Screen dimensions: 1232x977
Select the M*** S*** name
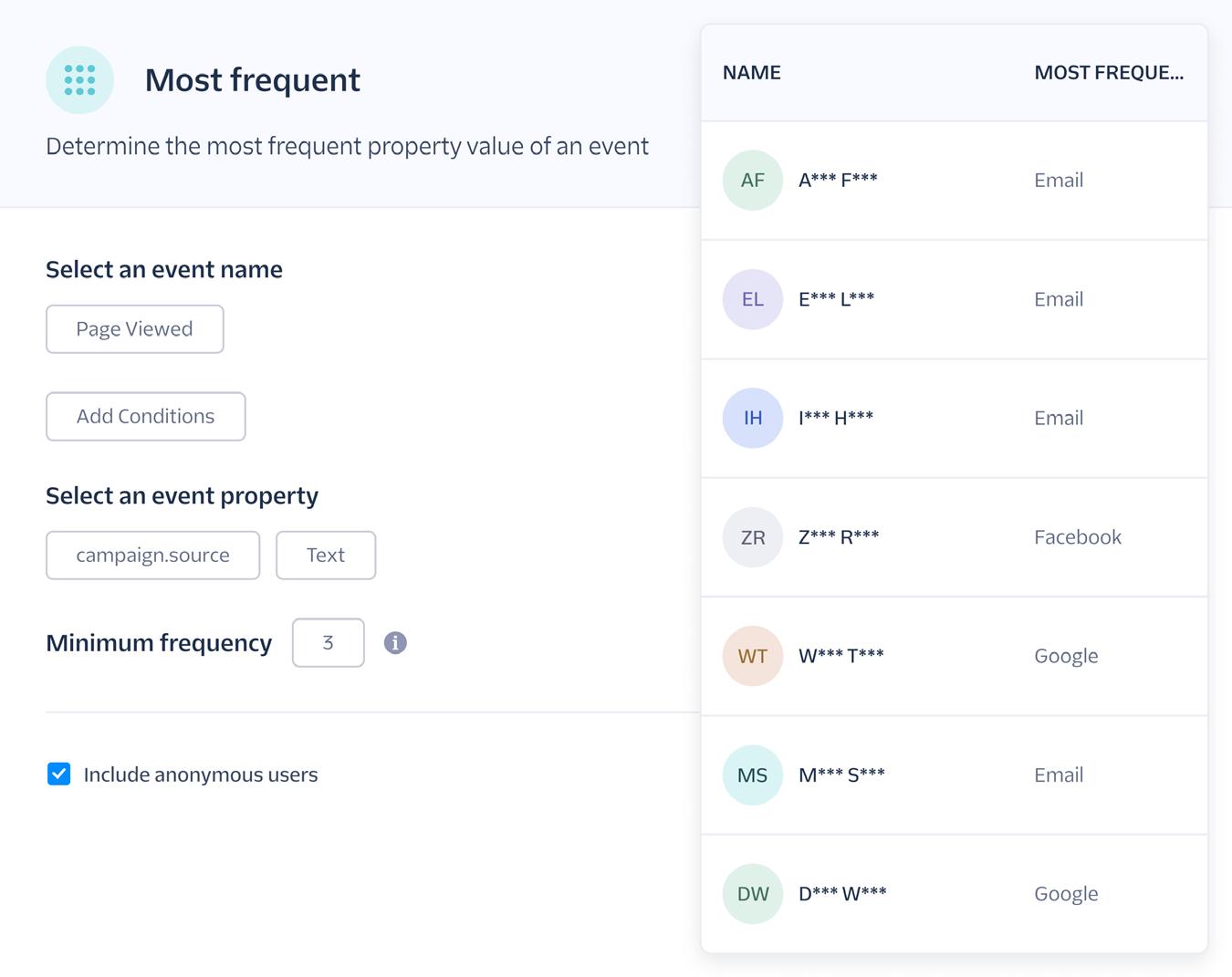tap(841, 775)
